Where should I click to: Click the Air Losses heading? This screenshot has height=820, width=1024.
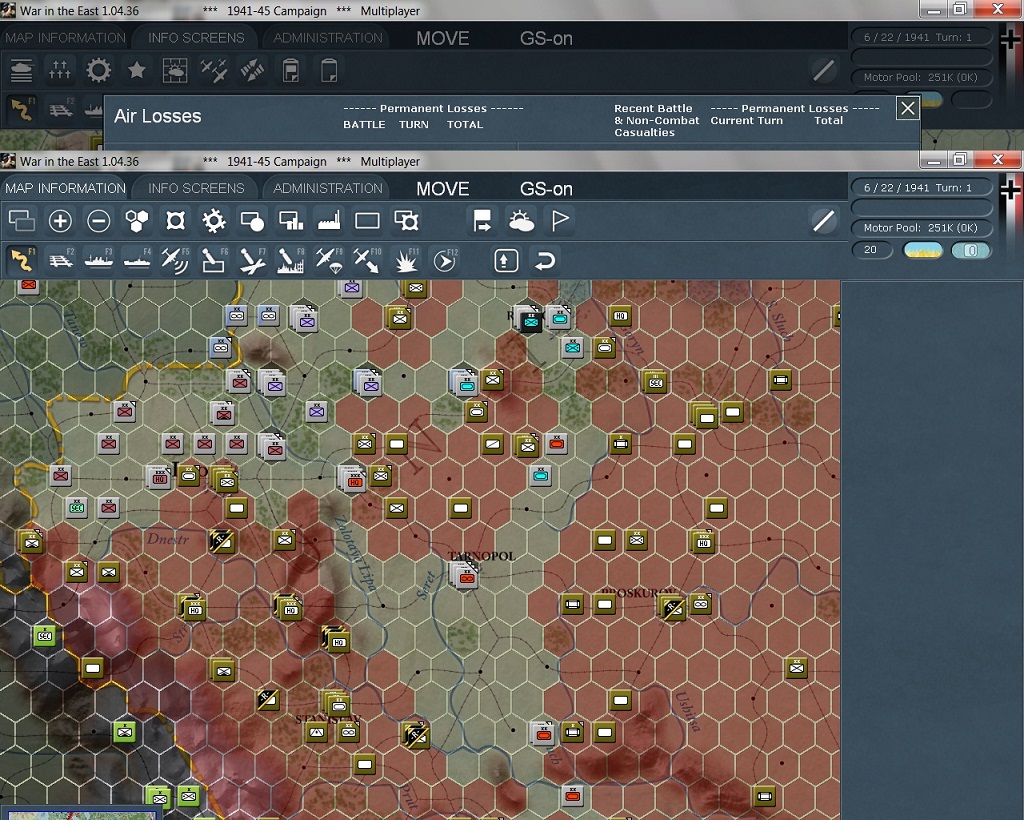click(157, 116)
